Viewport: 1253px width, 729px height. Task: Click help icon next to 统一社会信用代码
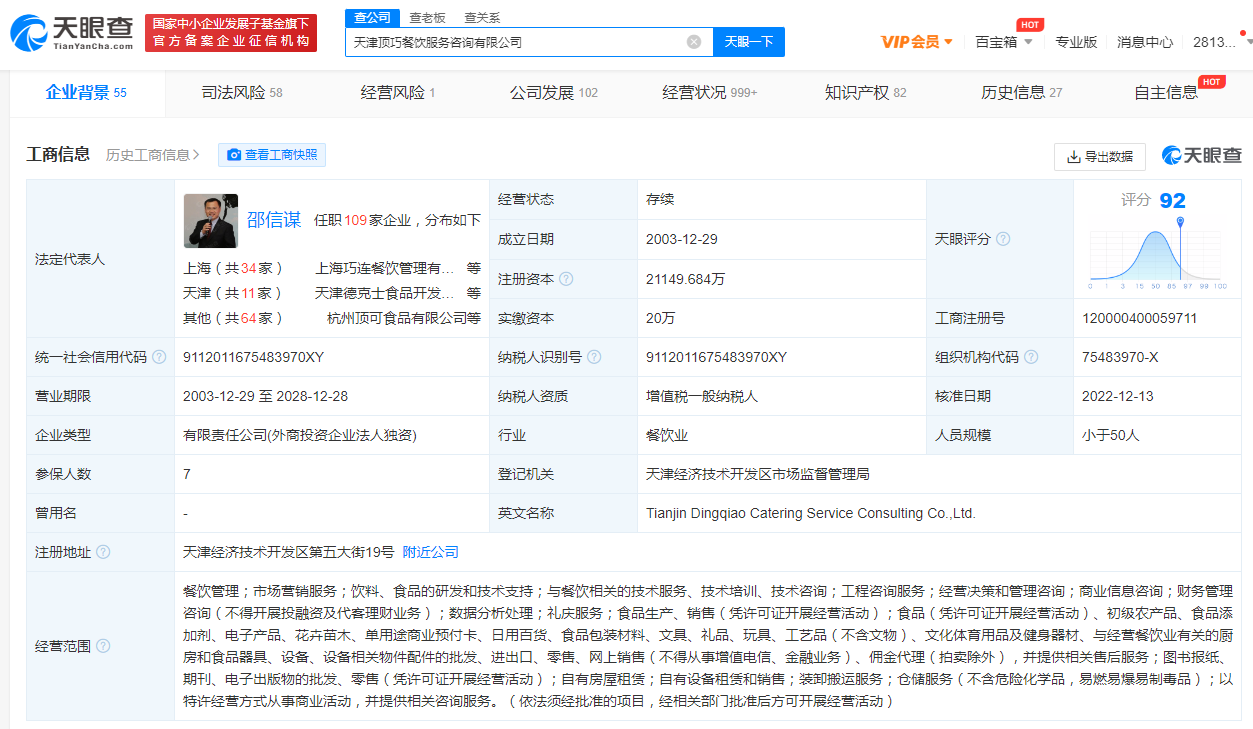159,357
